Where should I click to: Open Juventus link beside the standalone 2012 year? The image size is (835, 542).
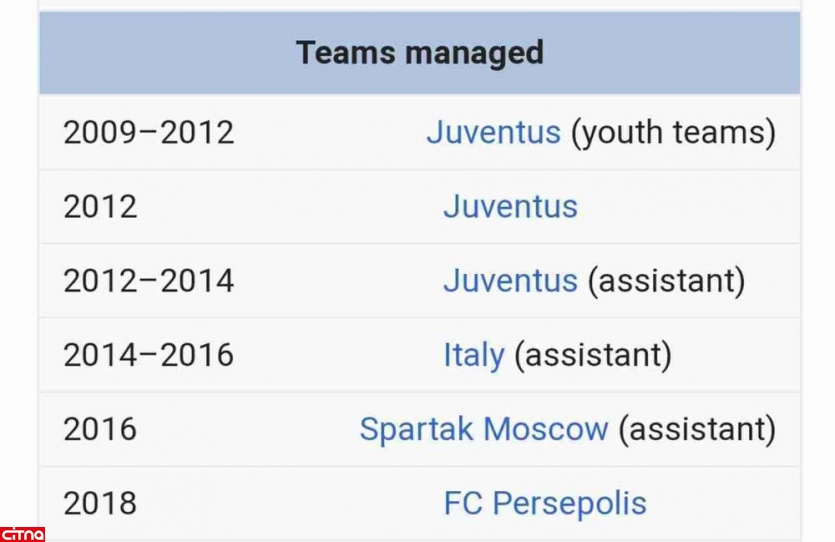pos(510,206)
